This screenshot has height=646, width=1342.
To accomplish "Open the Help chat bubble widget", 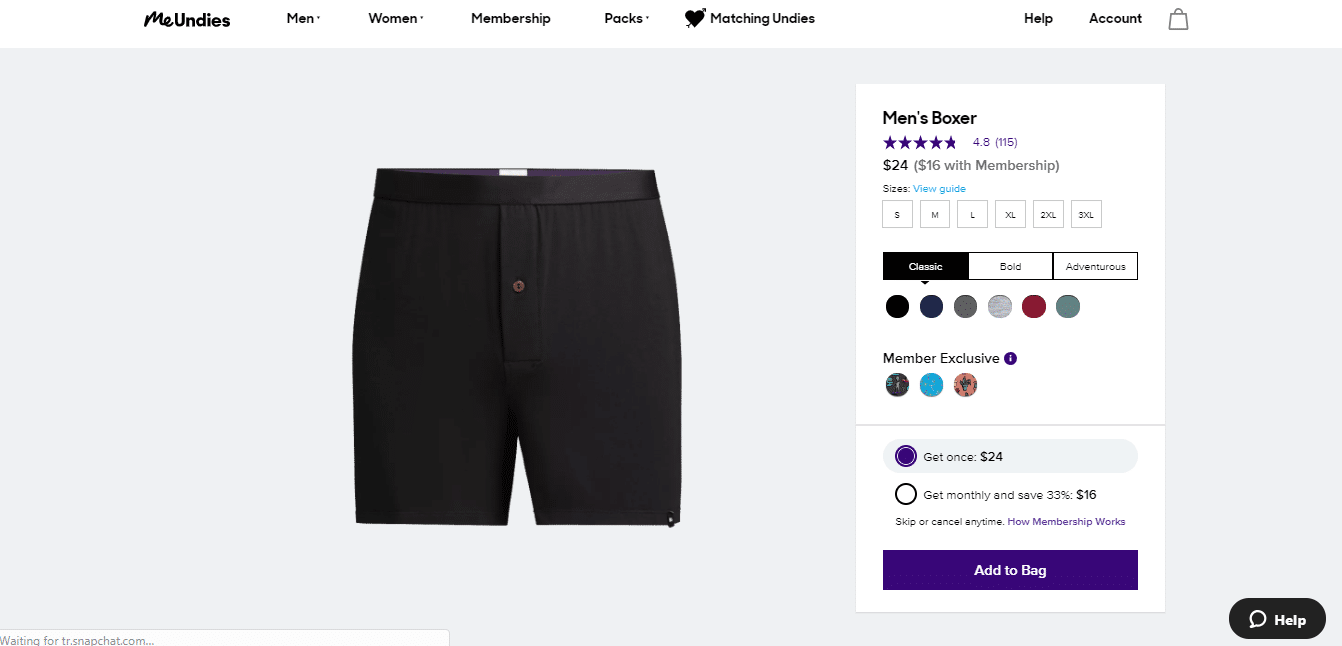I will point(1277,618).
